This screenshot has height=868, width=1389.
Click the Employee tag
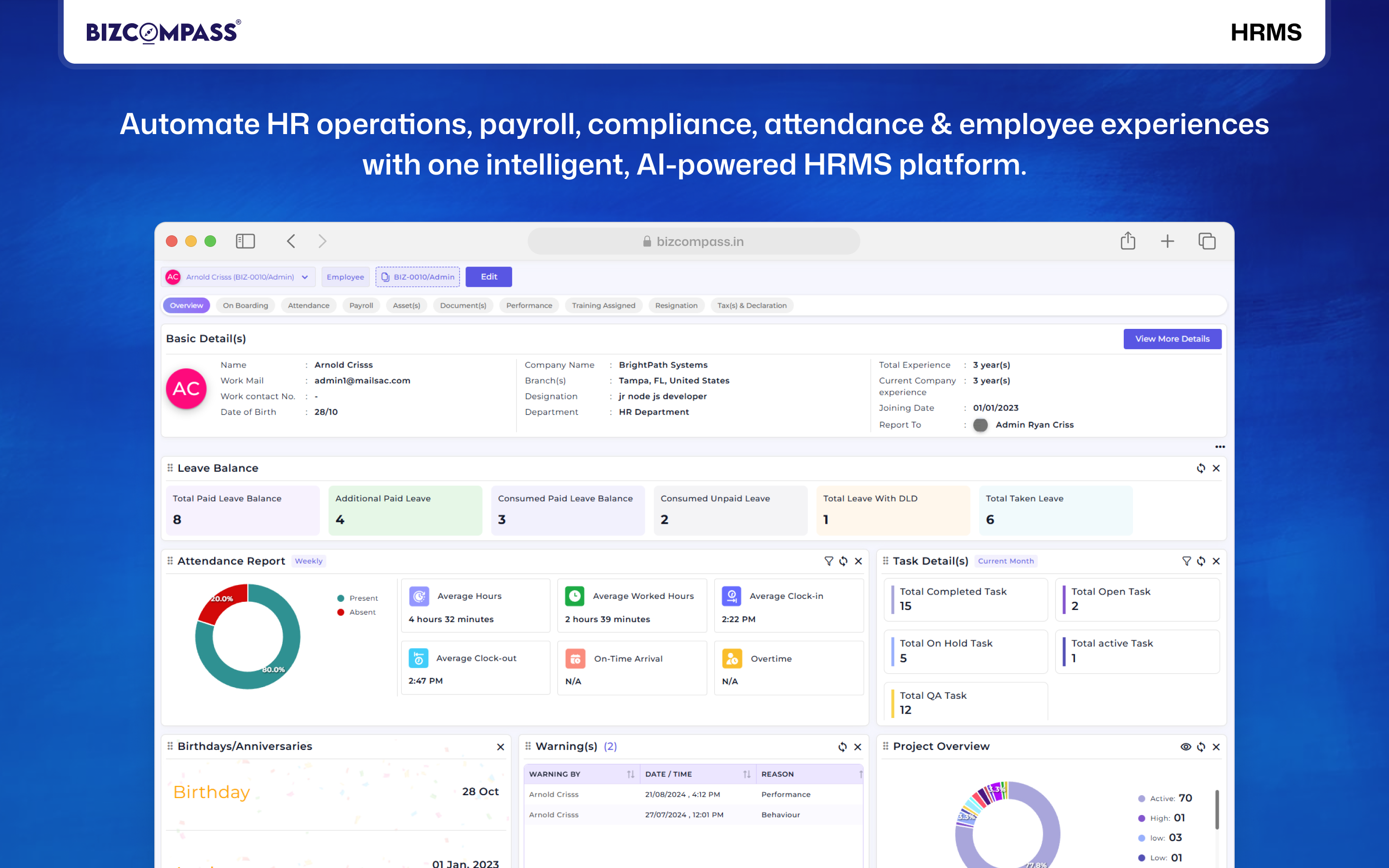pos(345,277)
